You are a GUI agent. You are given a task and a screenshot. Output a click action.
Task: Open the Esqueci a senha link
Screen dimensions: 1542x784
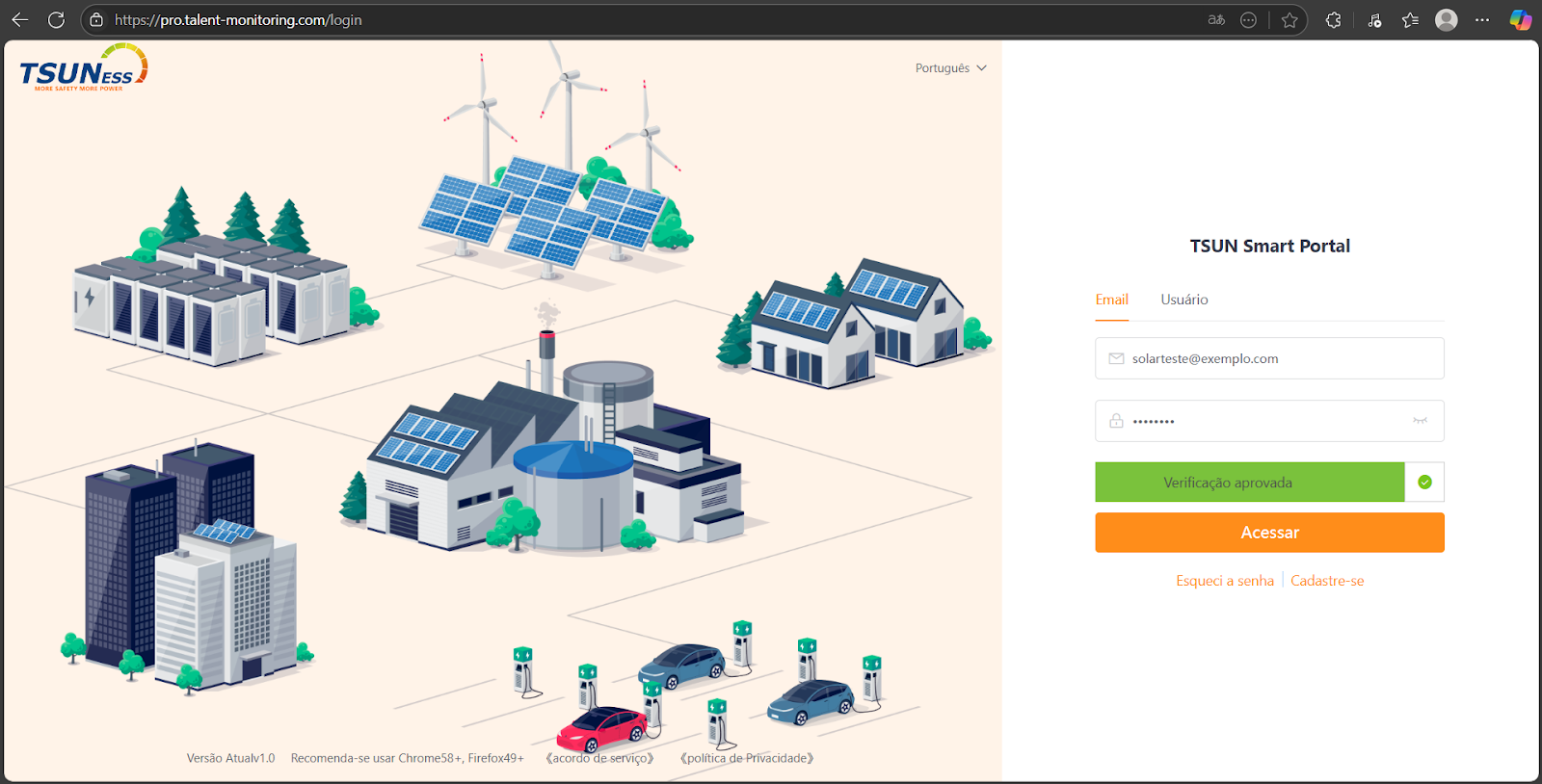pyautogui.click(x=1224, y=581)
